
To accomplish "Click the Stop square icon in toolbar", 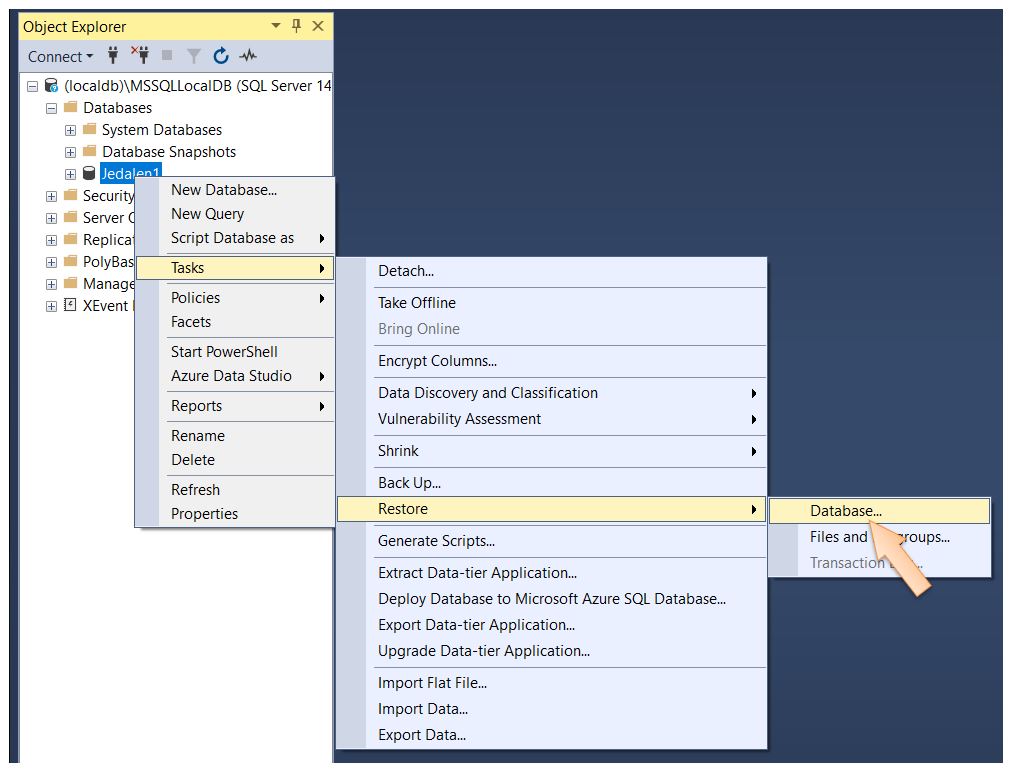I will (x=167, y=56).
